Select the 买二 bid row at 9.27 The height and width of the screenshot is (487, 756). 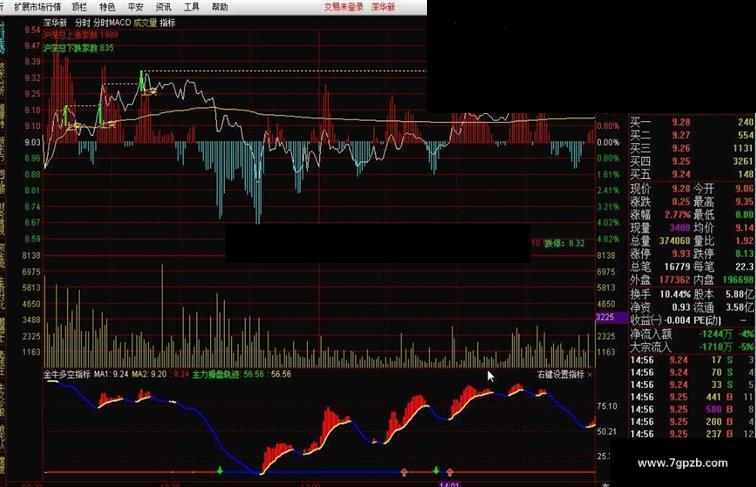(x=692, y=135)
